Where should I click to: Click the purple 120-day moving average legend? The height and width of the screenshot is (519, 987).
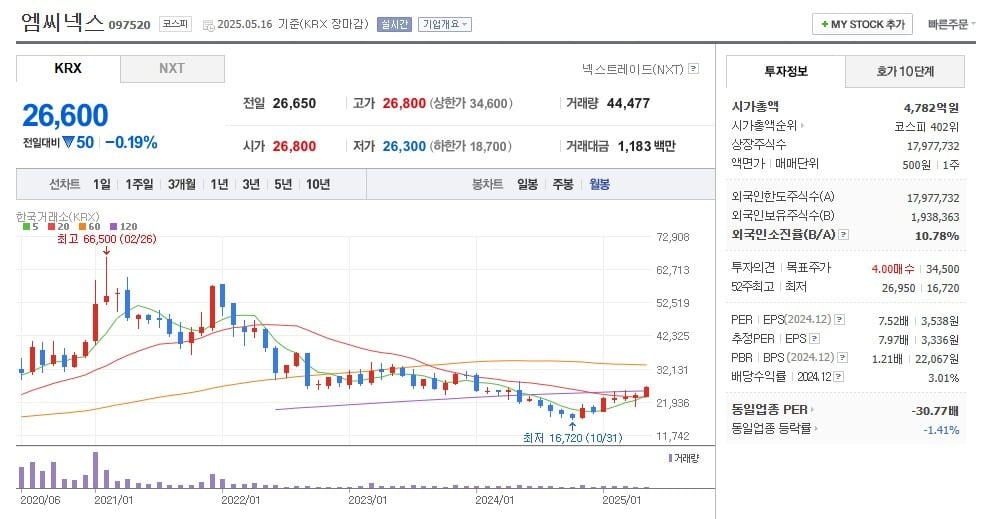[x=123, y=226]
